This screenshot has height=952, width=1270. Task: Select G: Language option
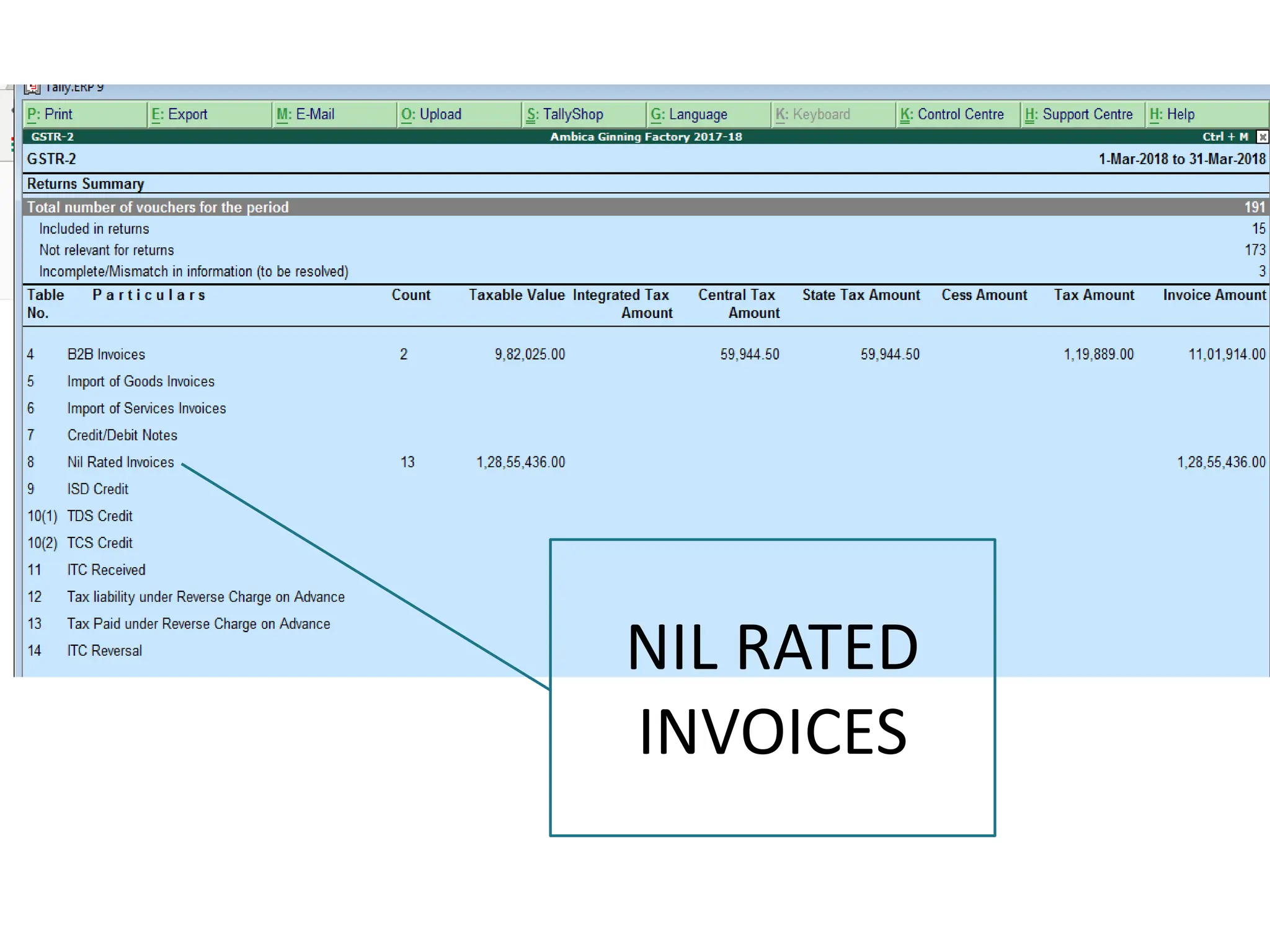point(709,115)
